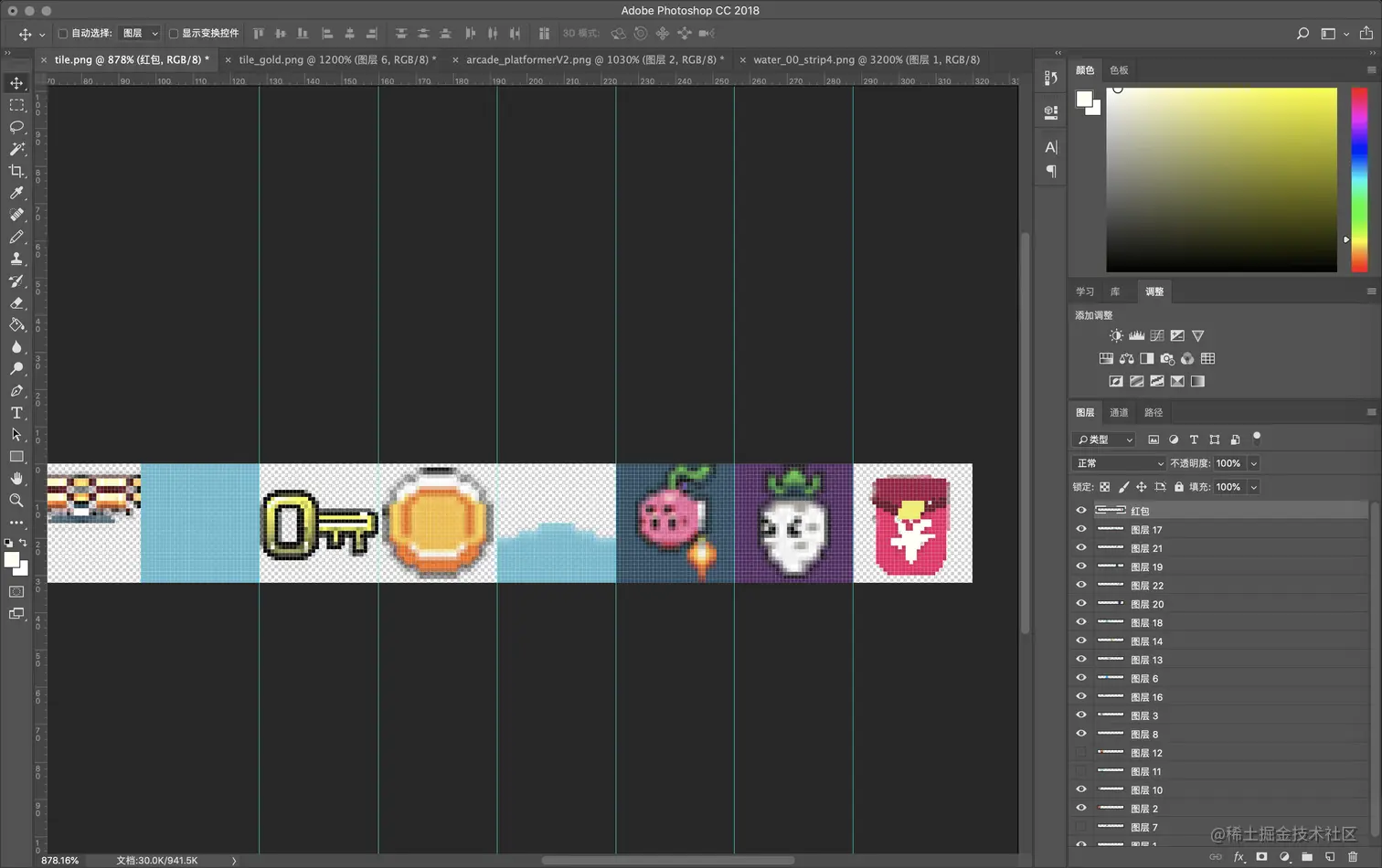Click the hue slider strip in Color panel
The width and height of the screenshot is (1382, 868).
(1359, 180)
